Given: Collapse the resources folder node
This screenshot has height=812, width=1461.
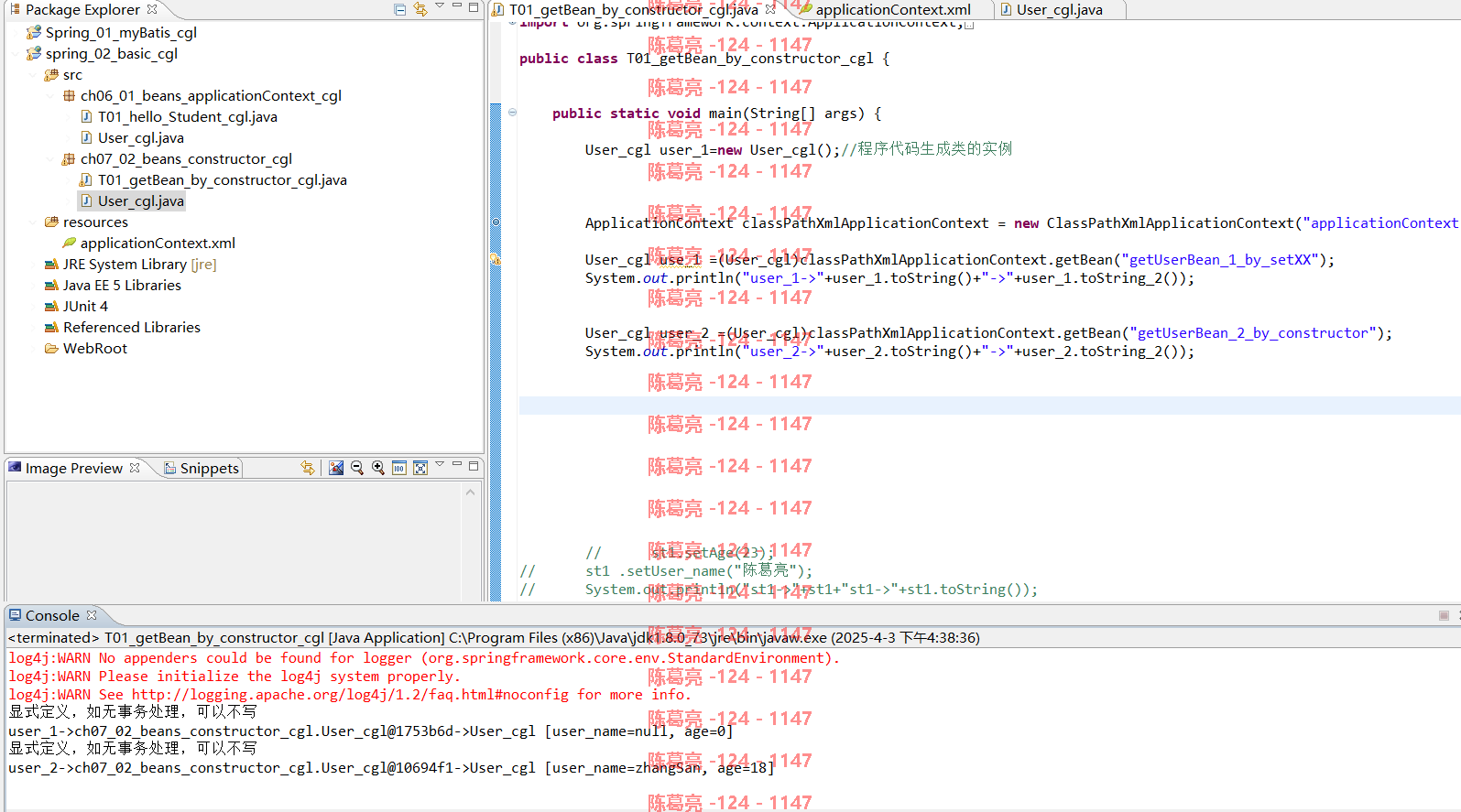Looking at the screenshot, I should point(33,222).
